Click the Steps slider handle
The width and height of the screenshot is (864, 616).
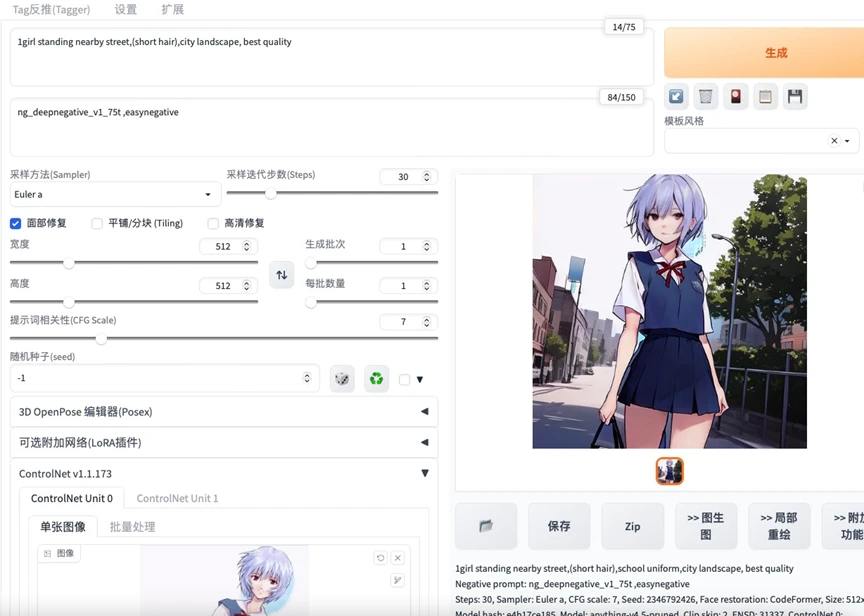pyautogui.click(x=271, y=193)
